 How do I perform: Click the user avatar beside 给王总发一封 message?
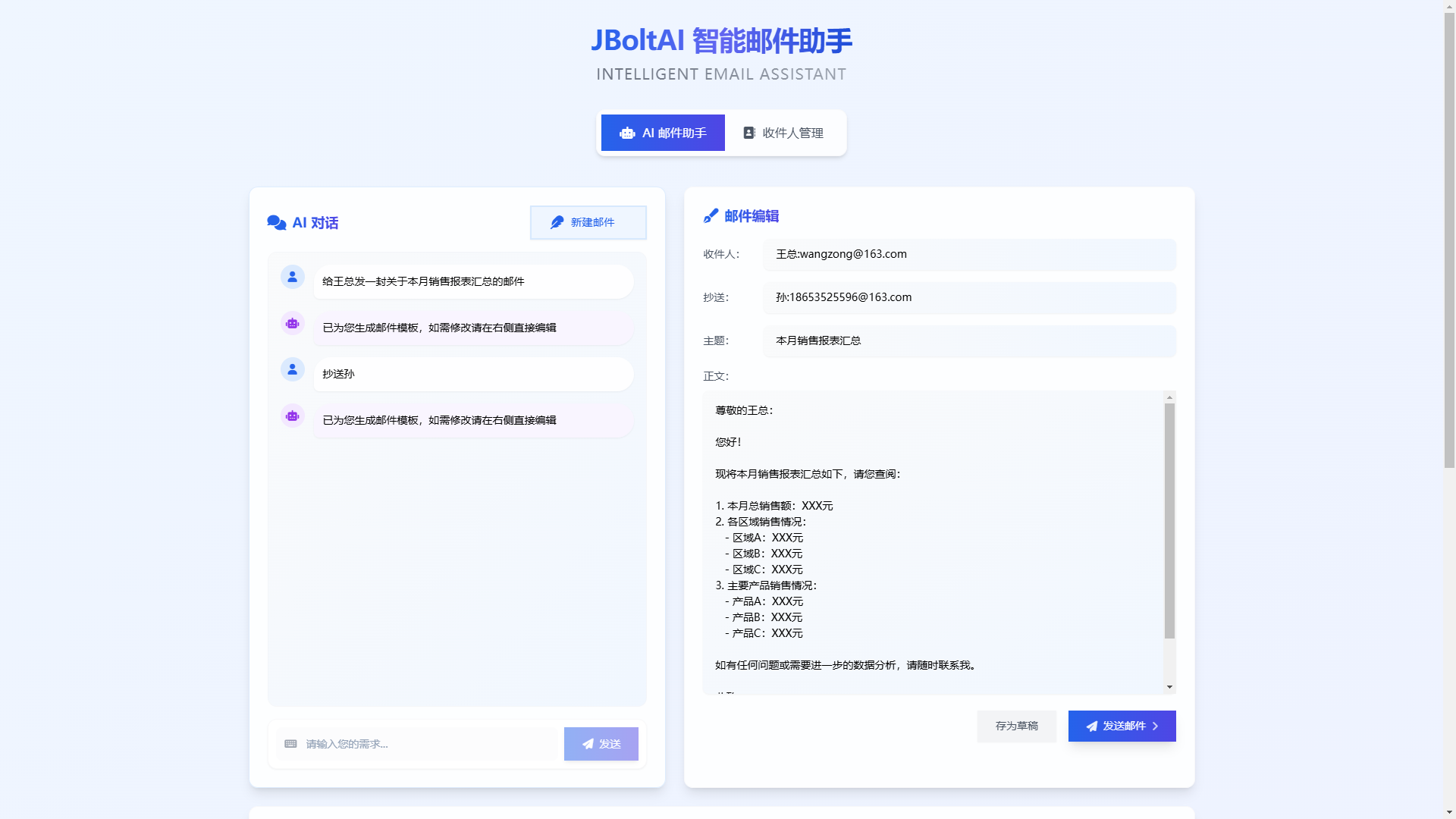293,277
